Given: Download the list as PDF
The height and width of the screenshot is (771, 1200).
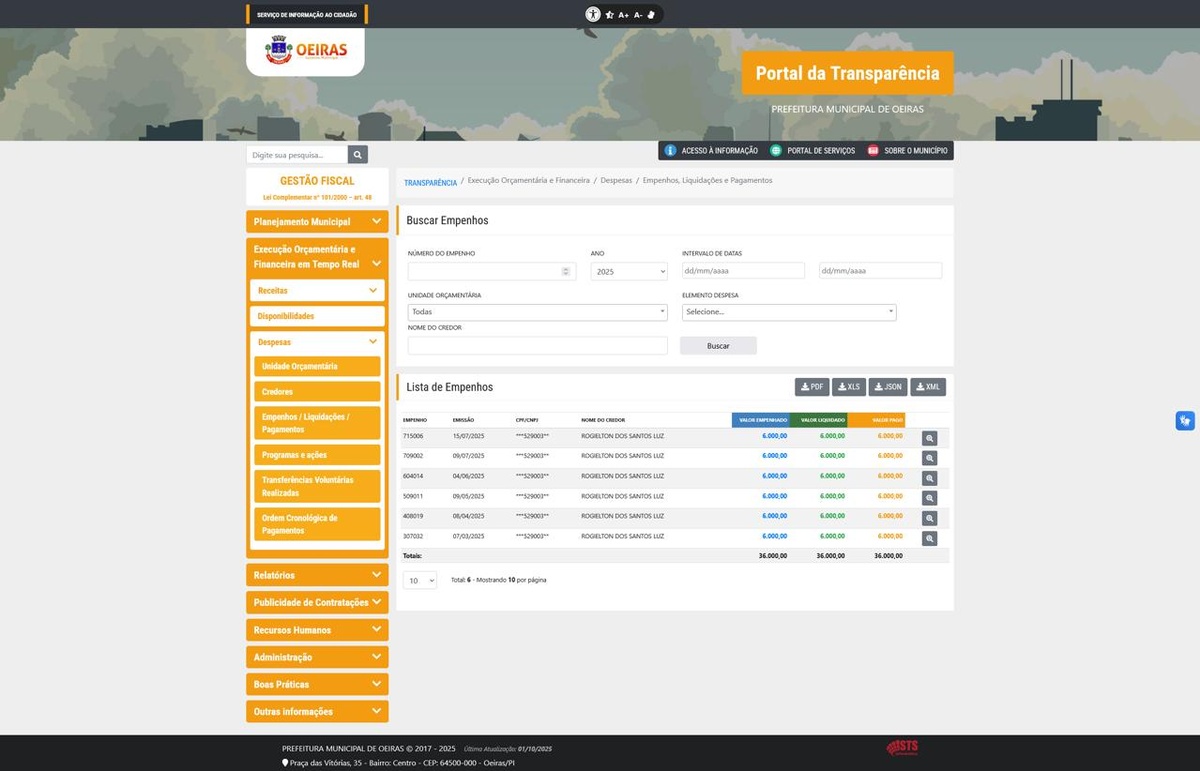Looking at the screenshot, I should click(812, 387).
